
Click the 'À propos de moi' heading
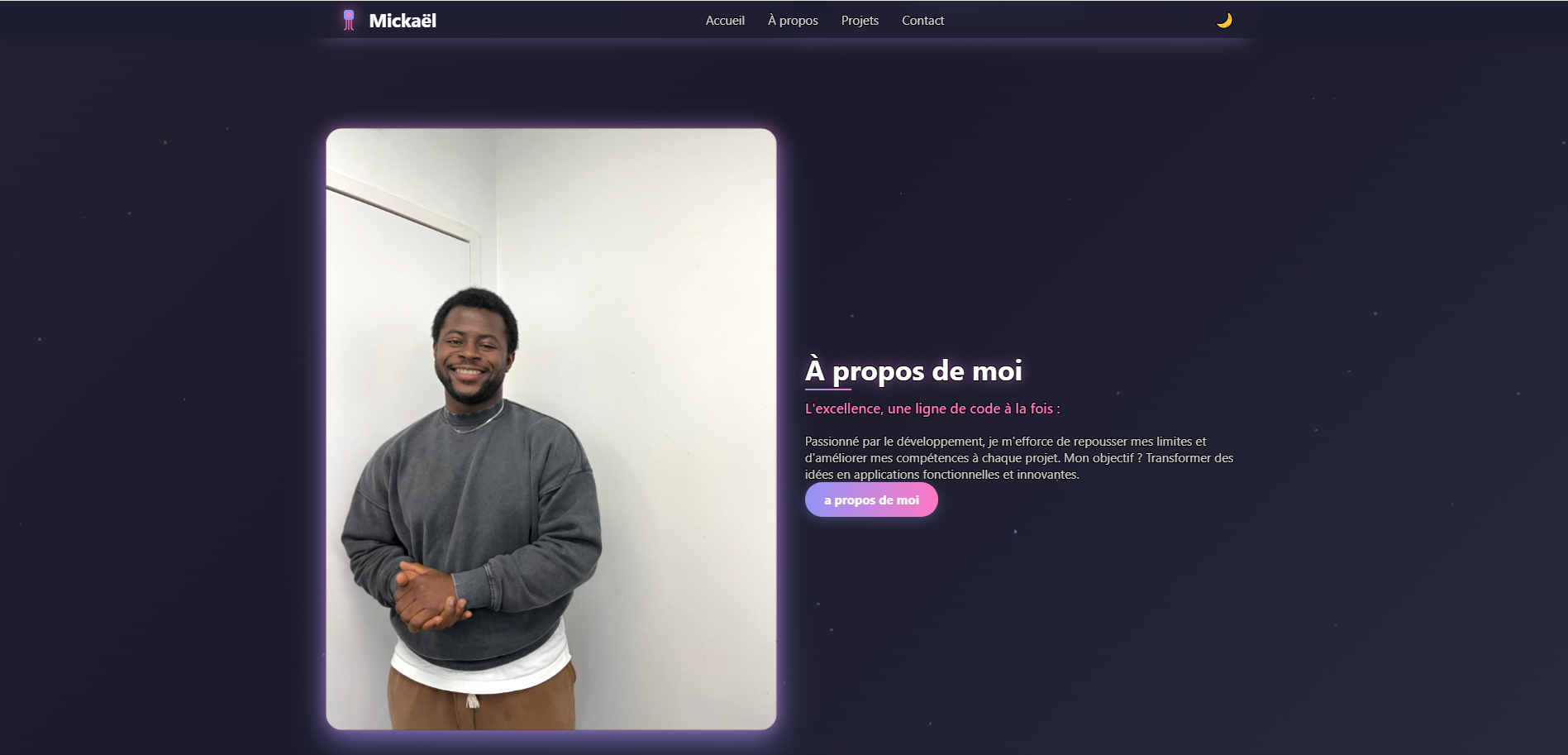pyautogui.click(x=913, y=370)
